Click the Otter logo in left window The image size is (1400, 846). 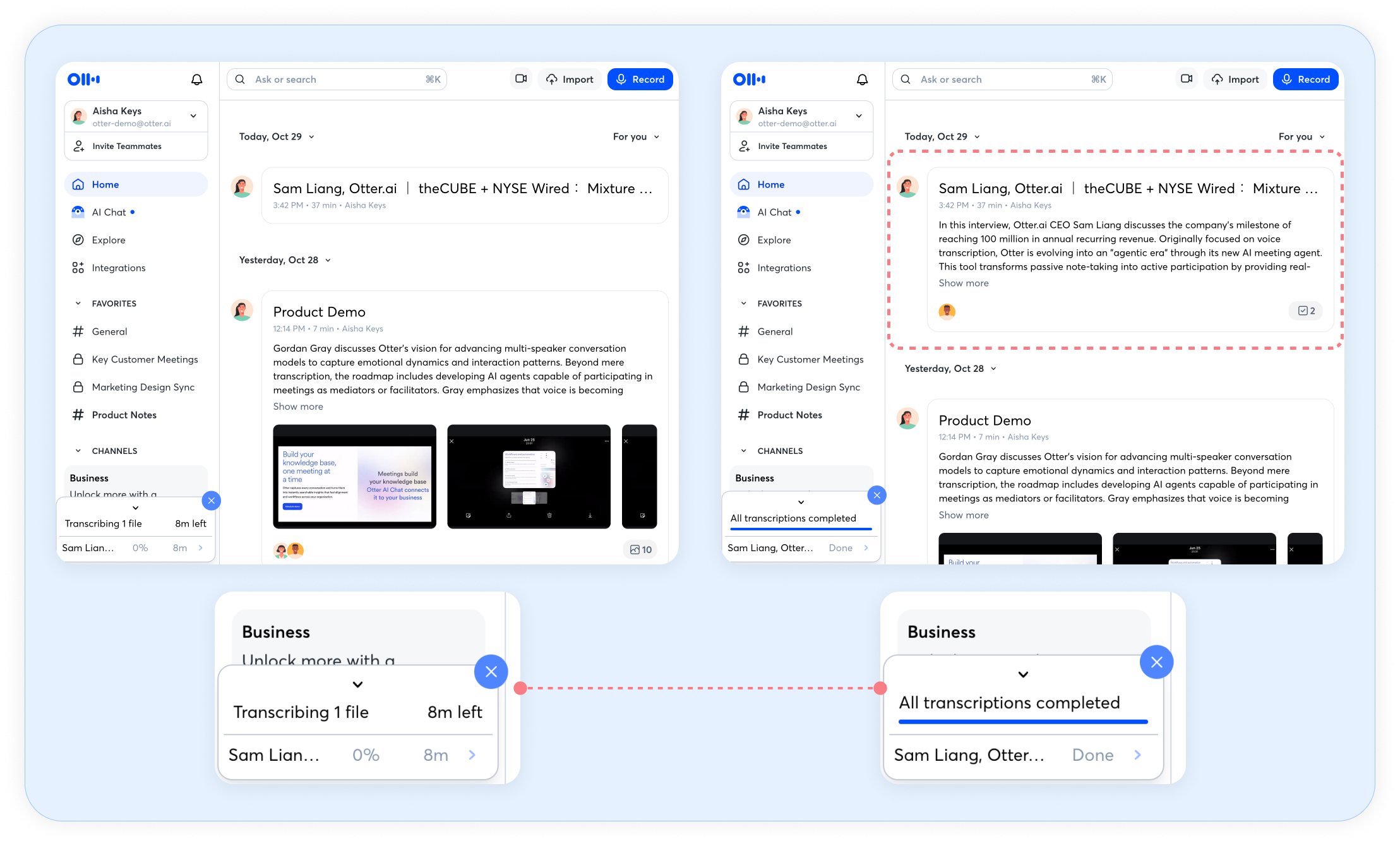[x=84, y=79]
